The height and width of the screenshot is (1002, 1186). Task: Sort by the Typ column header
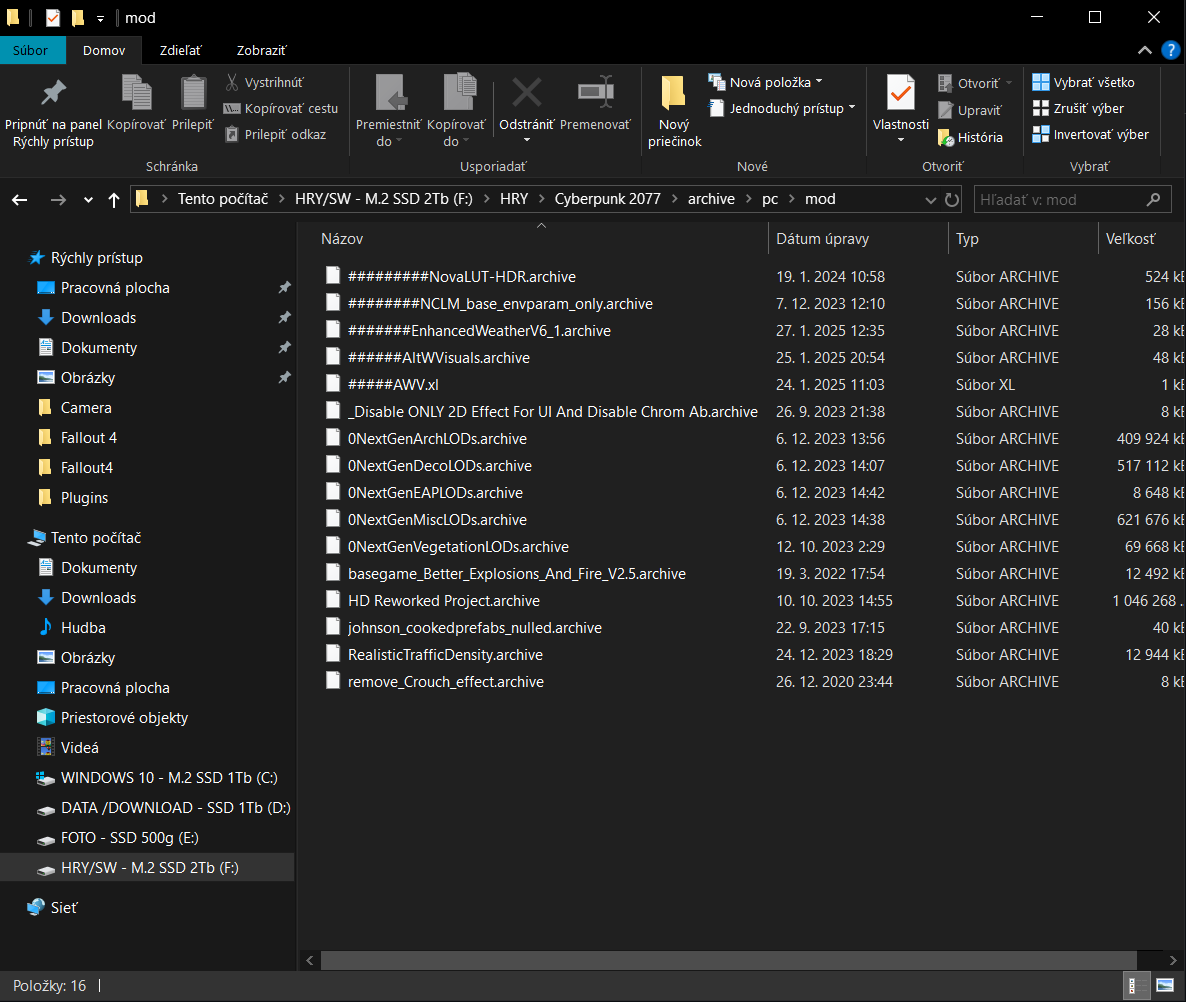[967, 239]
